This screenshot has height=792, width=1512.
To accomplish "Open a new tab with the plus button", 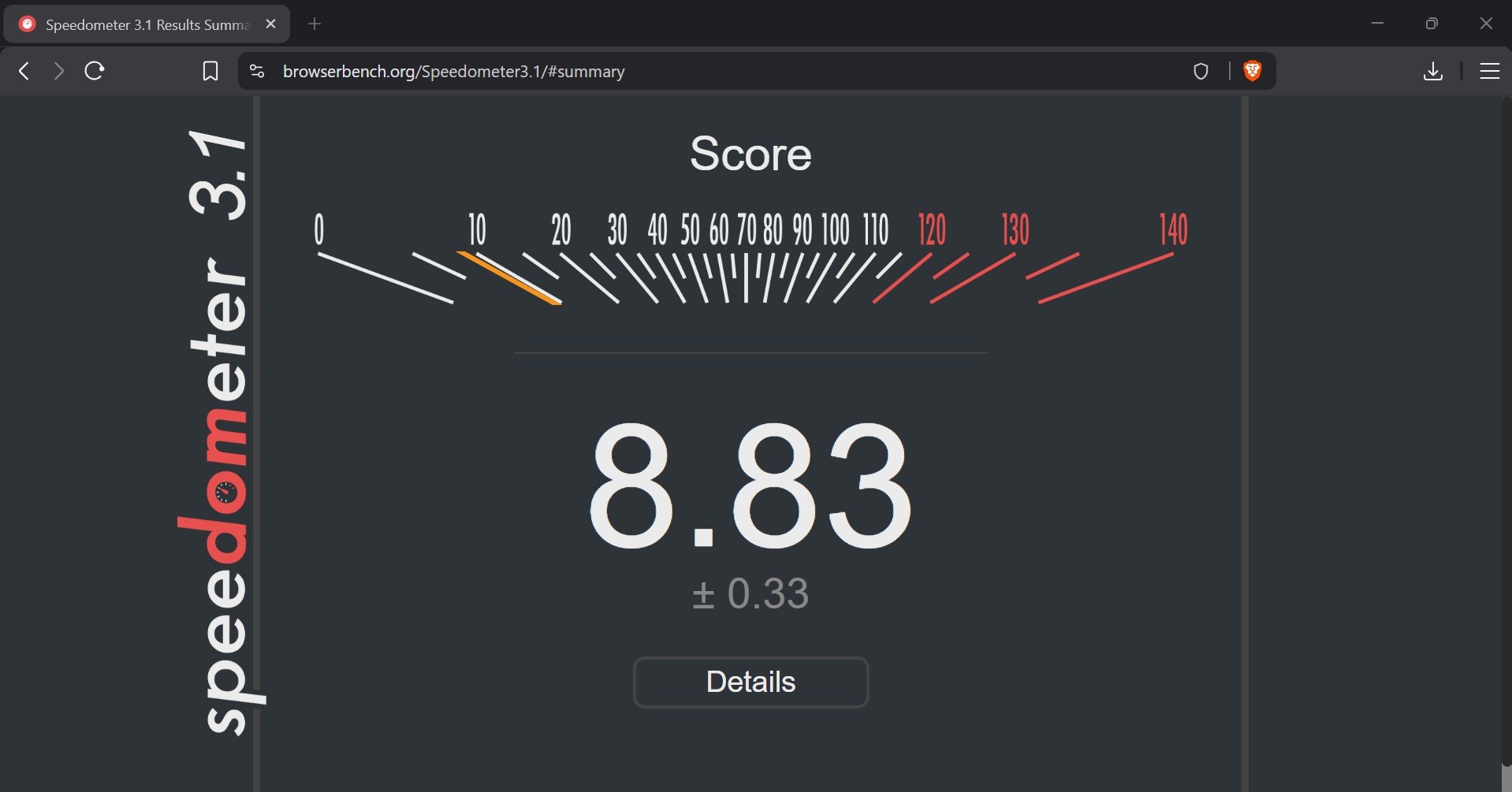I will 315,24.
